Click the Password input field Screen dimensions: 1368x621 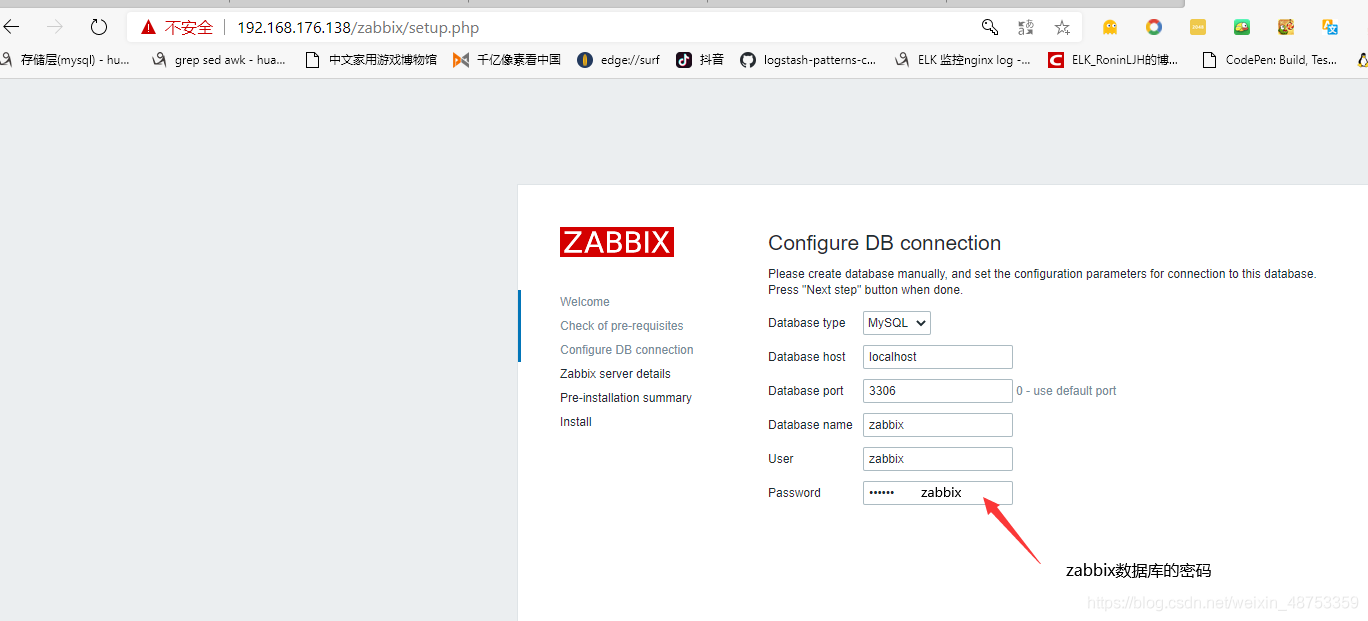[938, 493]
